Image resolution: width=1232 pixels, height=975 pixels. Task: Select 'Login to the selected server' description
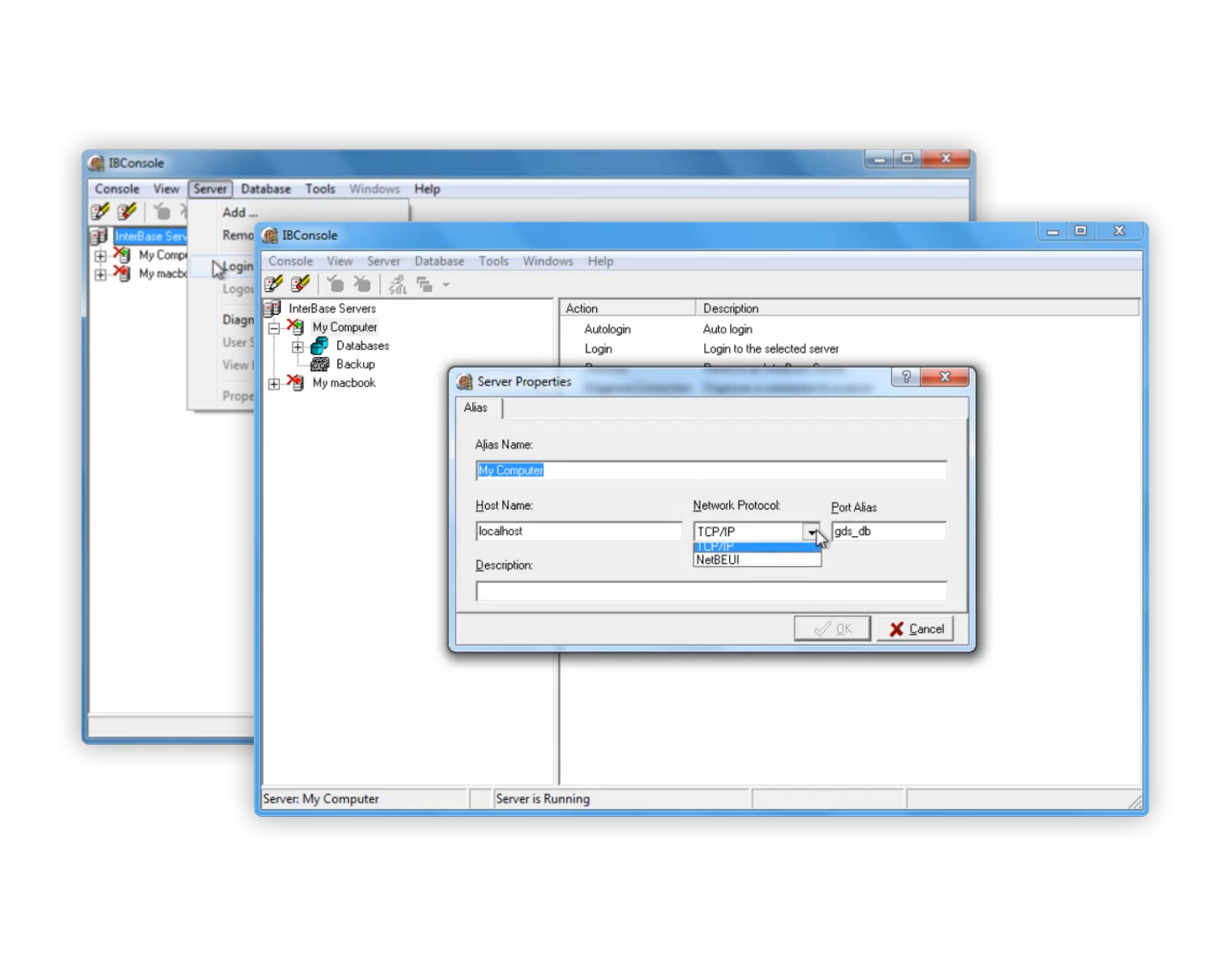tap(771, 349)
